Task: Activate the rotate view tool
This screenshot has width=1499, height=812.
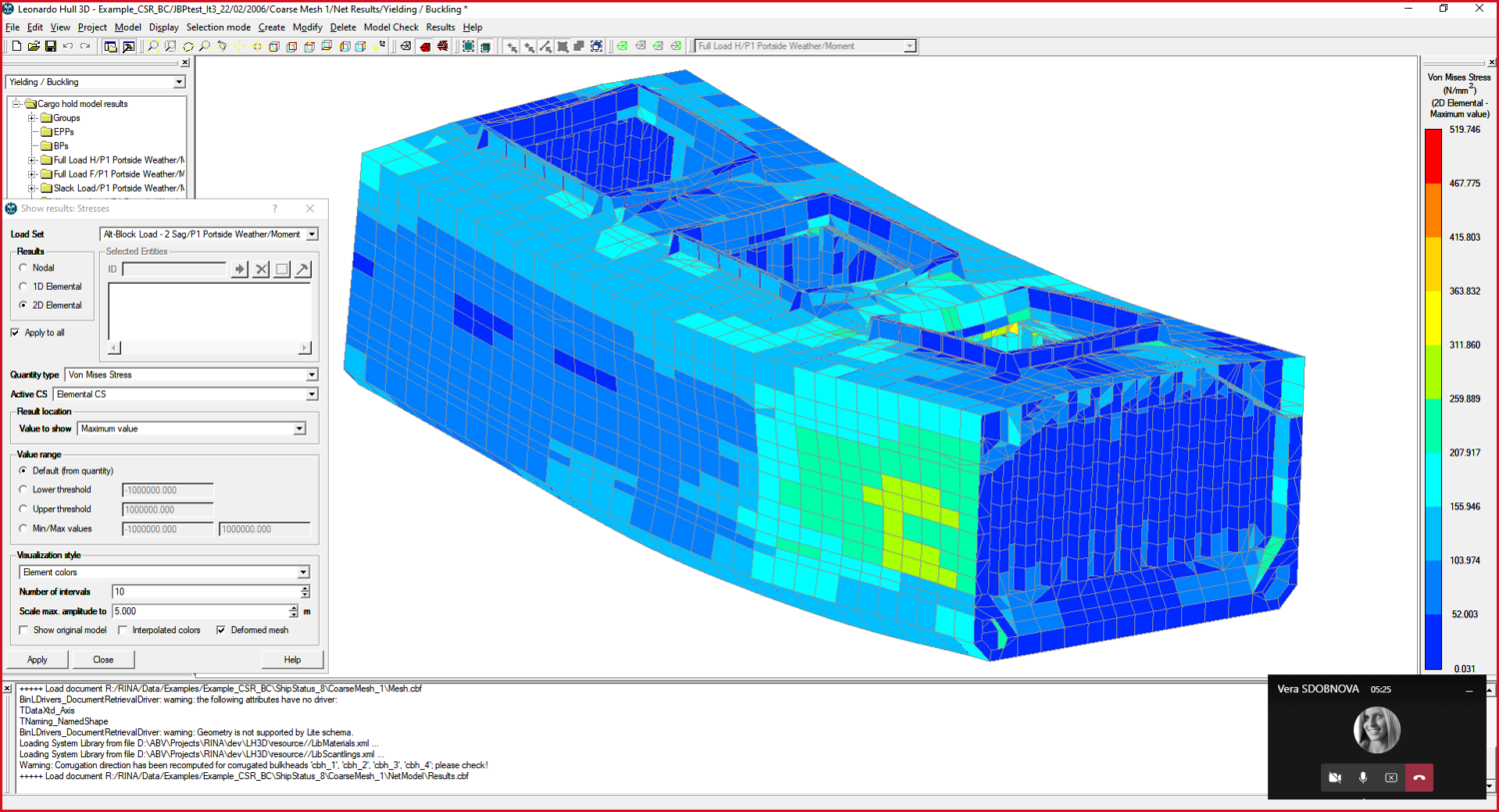Action: 222,46
